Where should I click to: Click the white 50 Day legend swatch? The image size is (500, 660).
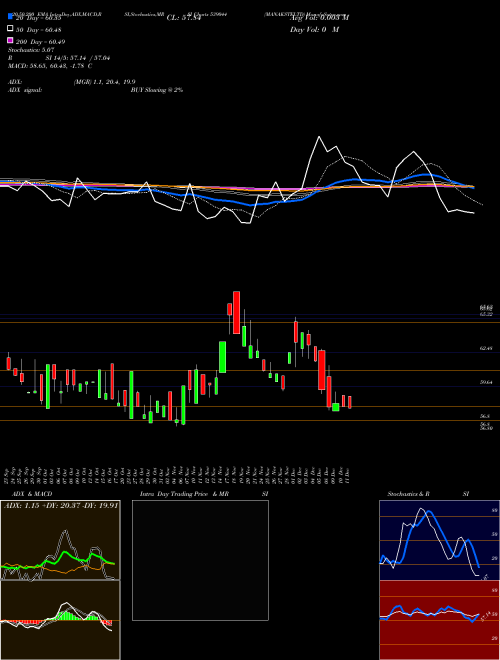tap(10, 29)
